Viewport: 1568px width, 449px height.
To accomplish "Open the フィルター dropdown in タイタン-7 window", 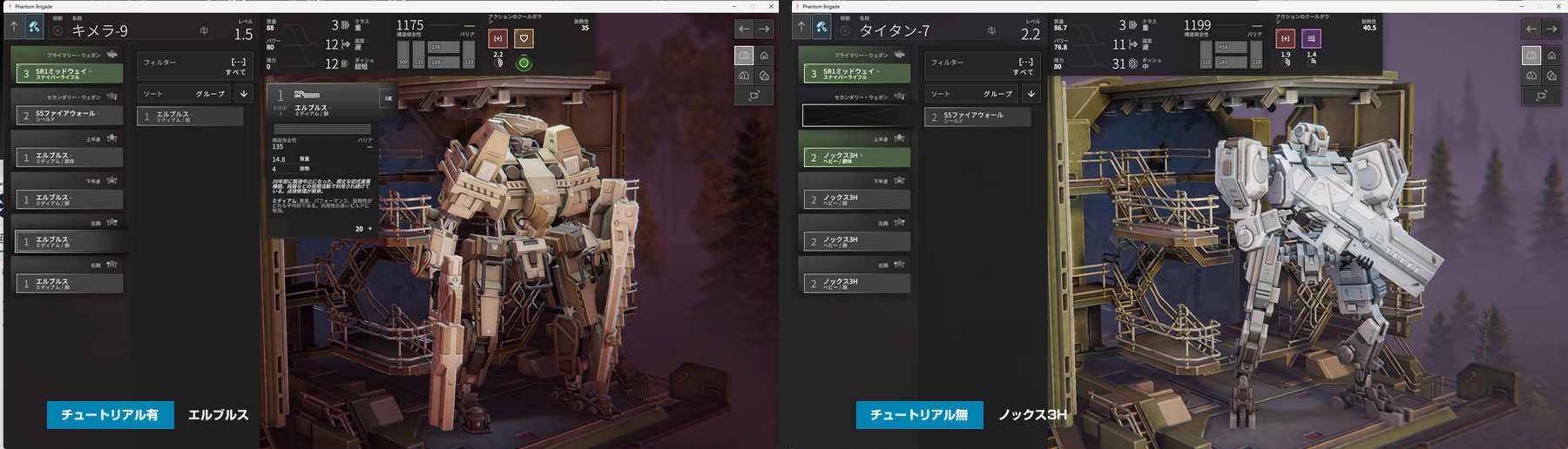I will coord(983,65).
